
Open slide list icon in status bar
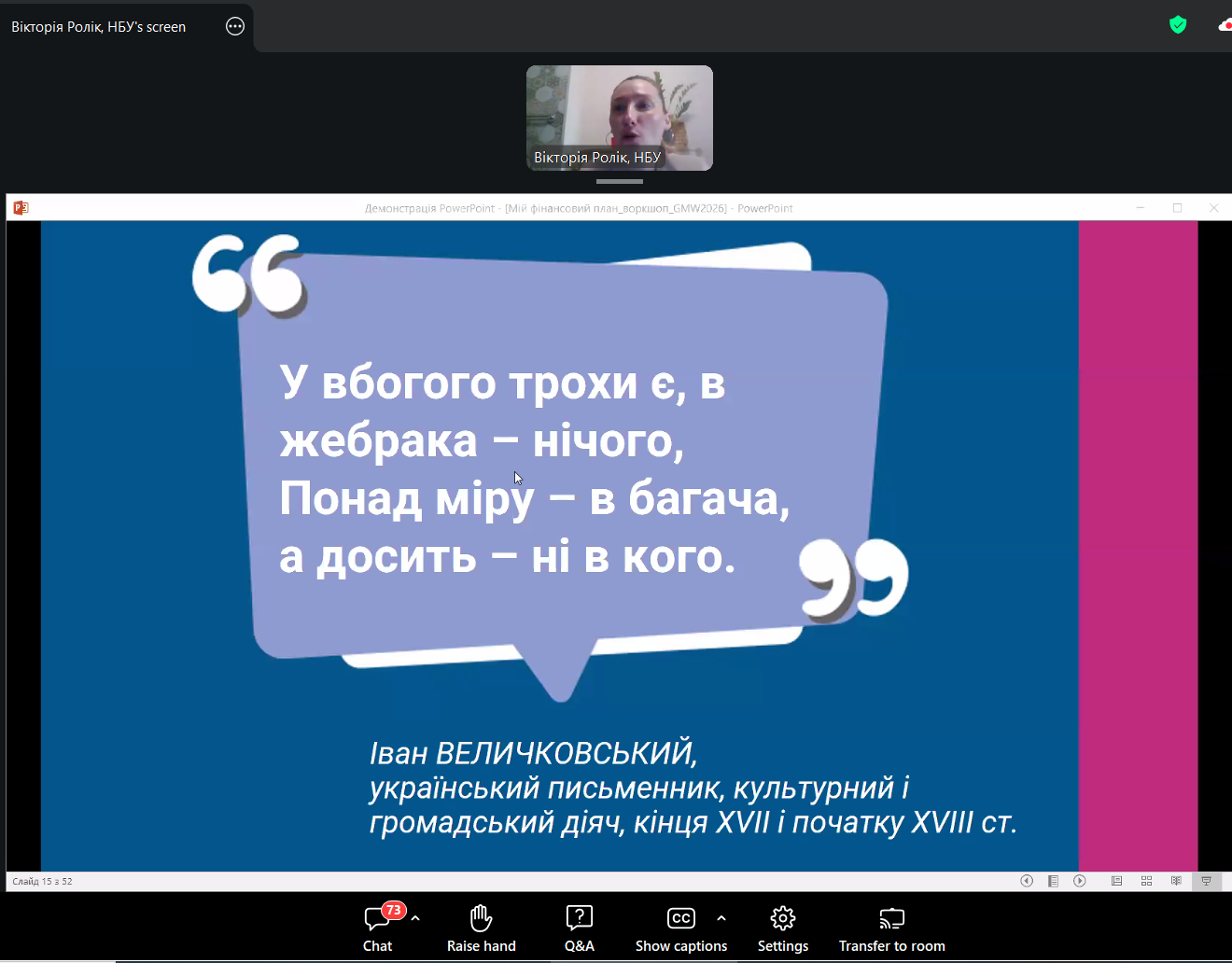[1053, 881]
